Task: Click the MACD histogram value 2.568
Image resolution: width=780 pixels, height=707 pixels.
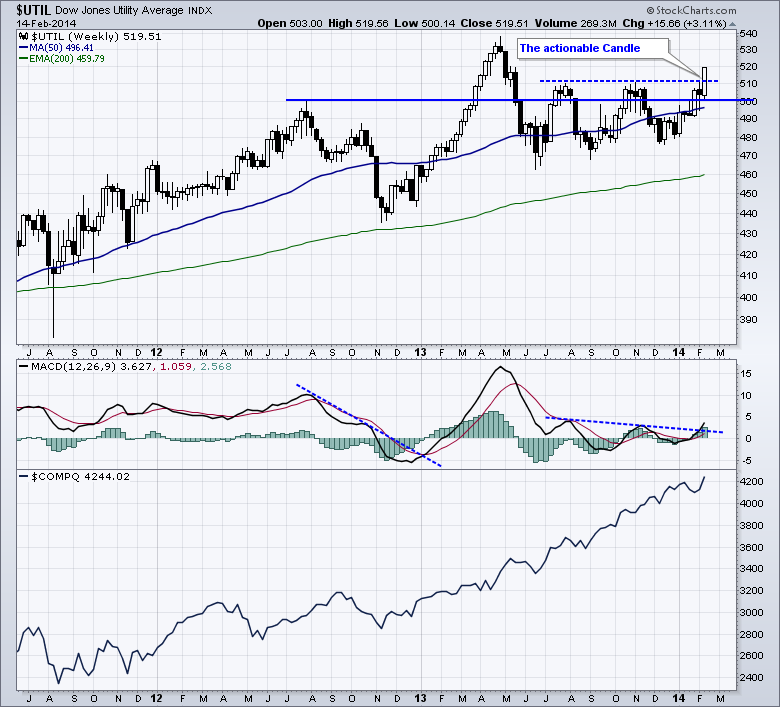Action: click(x=215, y=367)
